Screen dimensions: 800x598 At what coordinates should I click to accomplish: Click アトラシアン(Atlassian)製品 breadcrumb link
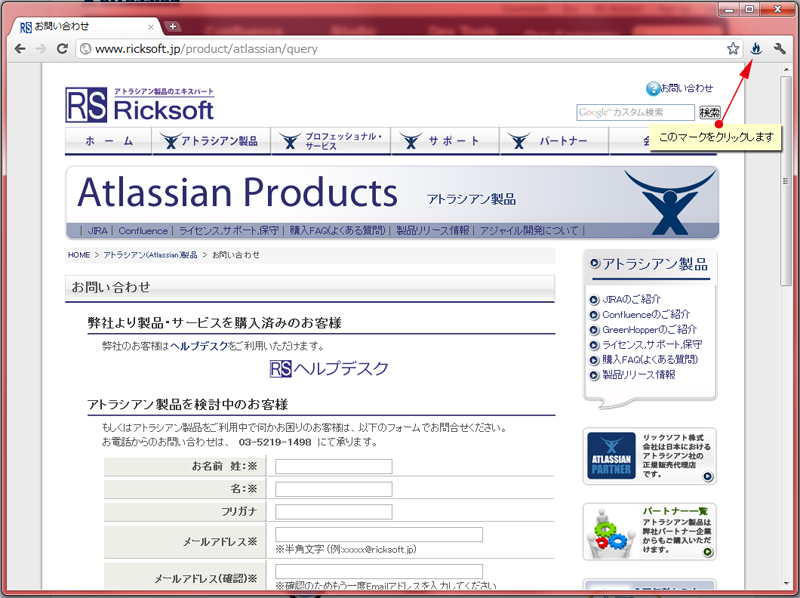tap(151, 255)
